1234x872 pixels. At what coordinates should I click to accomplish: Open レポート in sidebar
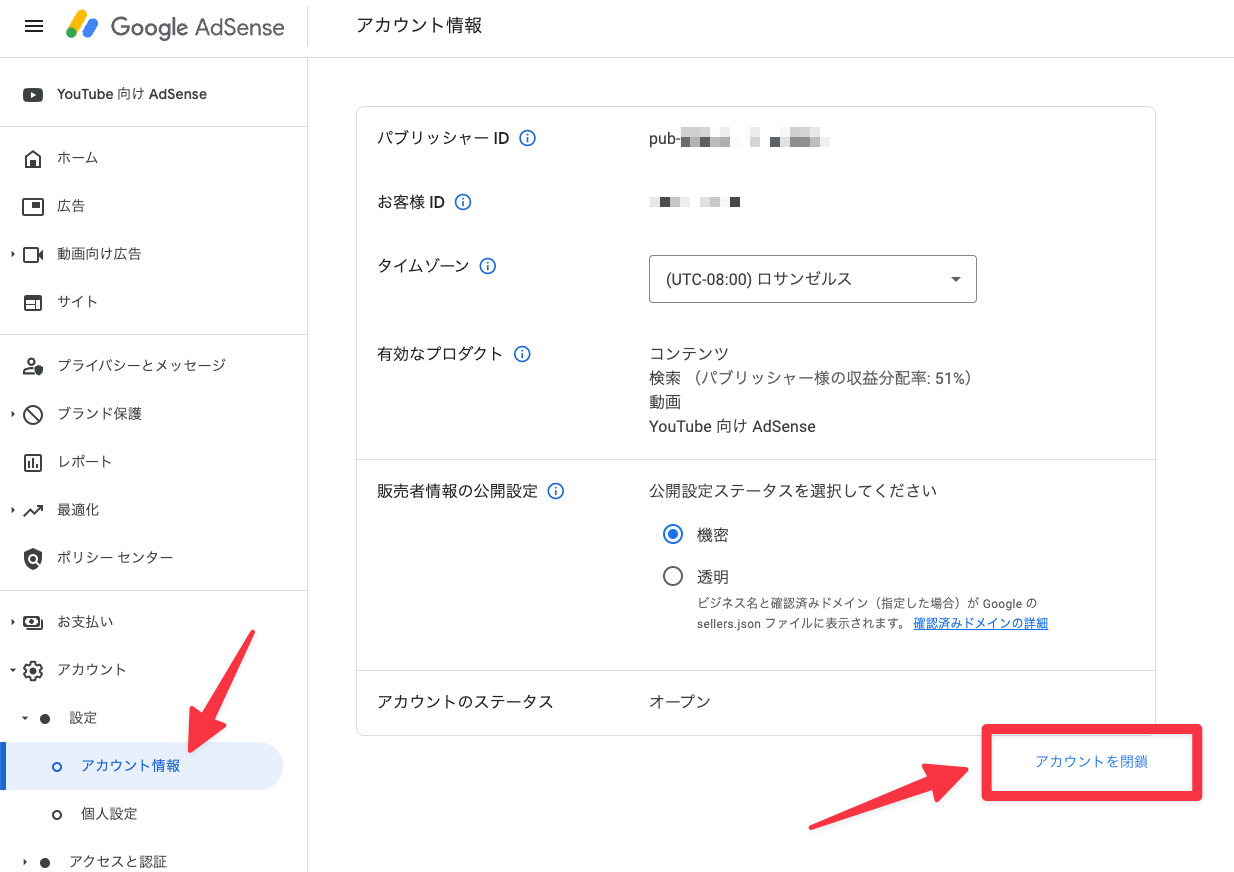click(x=84, y=462)
